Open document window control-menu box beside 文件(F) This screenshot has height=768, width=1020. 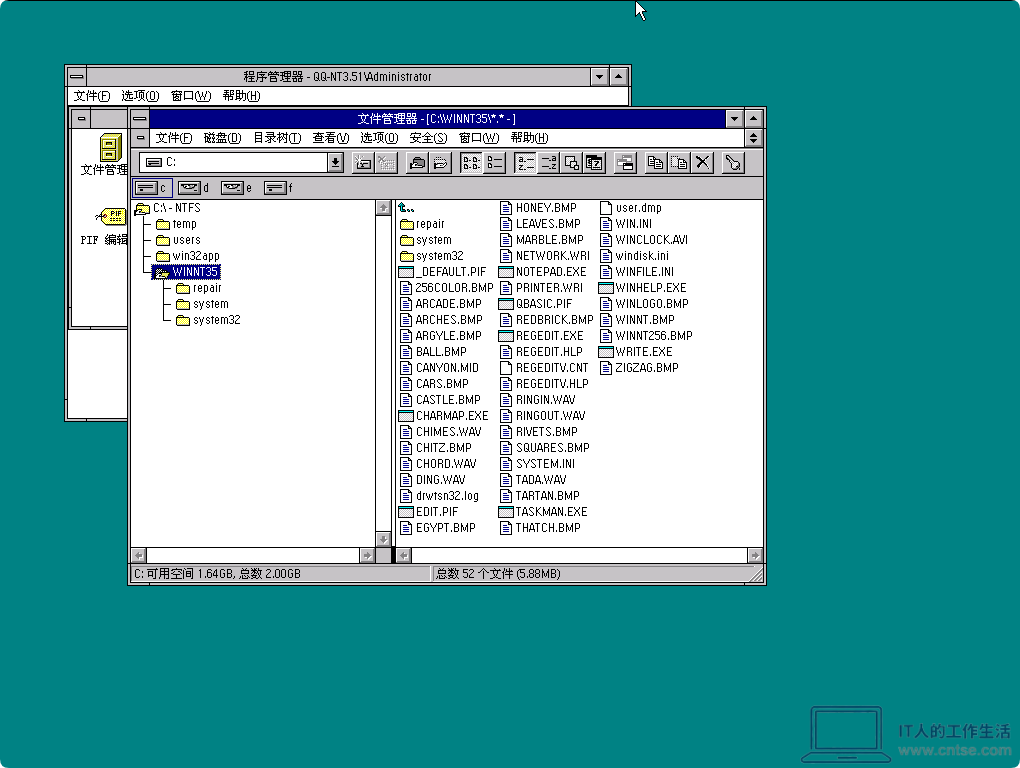click(x=140, y=138)
